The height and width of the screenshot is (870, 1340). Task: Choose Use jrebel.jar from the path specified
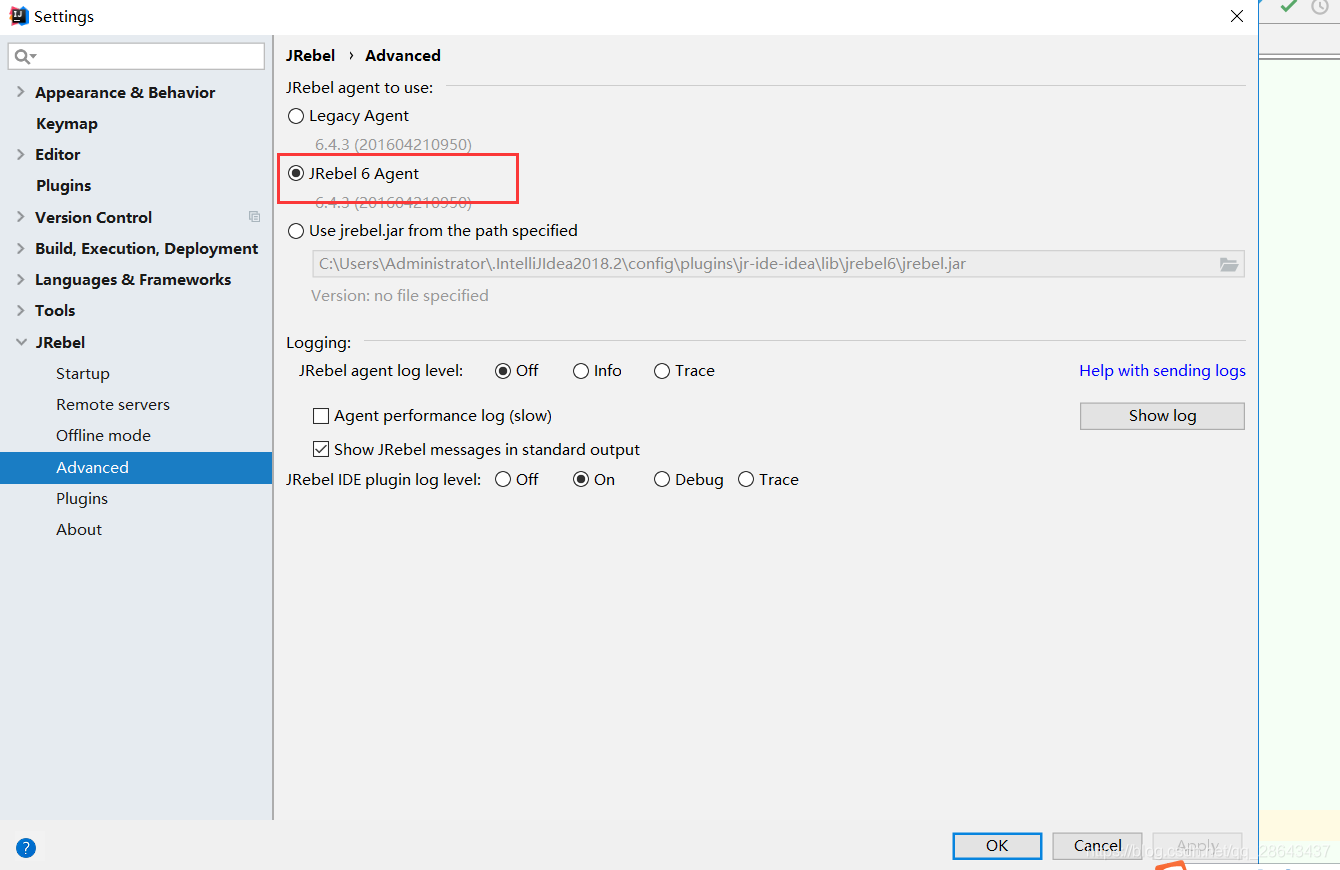[x=296, y=230]
